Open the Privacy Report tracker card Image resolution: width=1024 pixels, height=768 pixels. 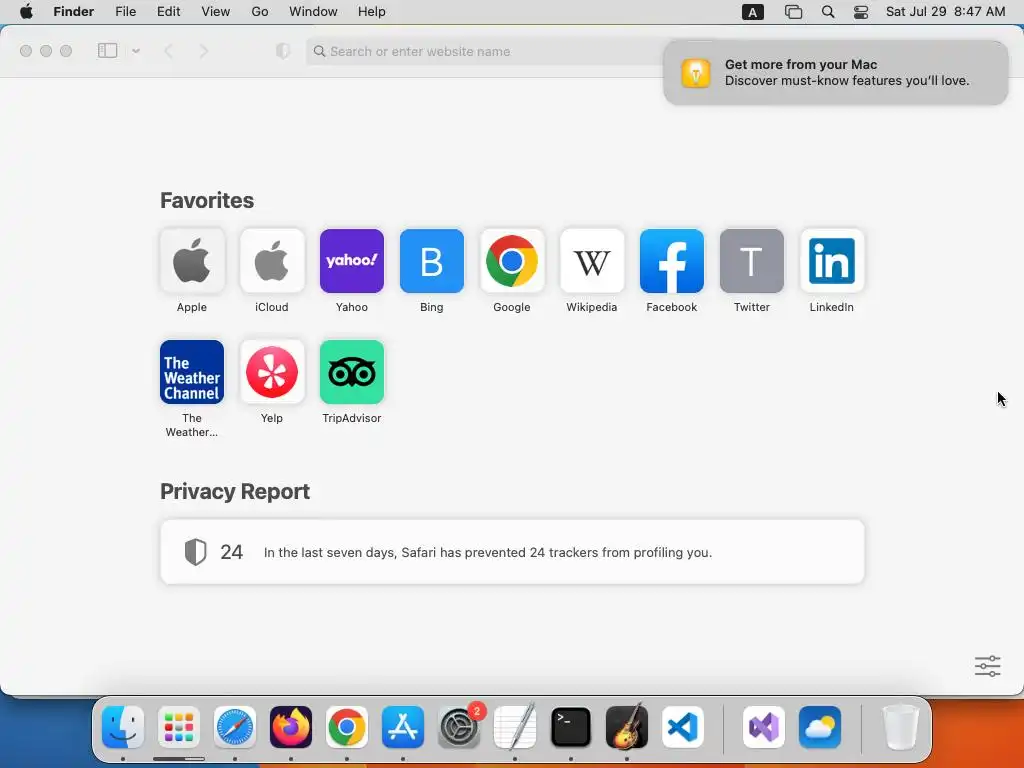coord(512,552)
